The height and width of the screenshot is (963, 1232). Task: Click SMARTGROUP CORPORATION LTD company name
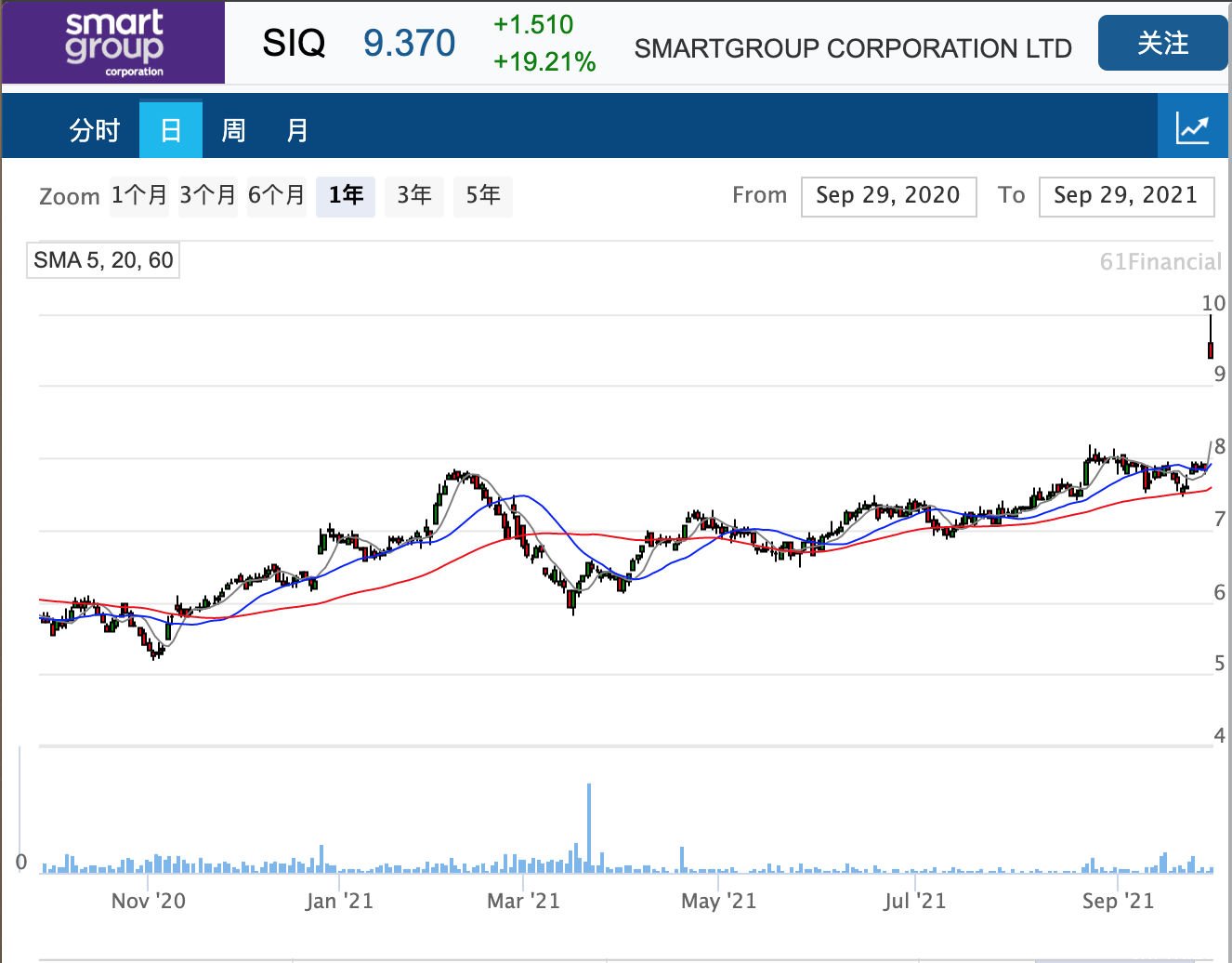[x=853, y=48]
